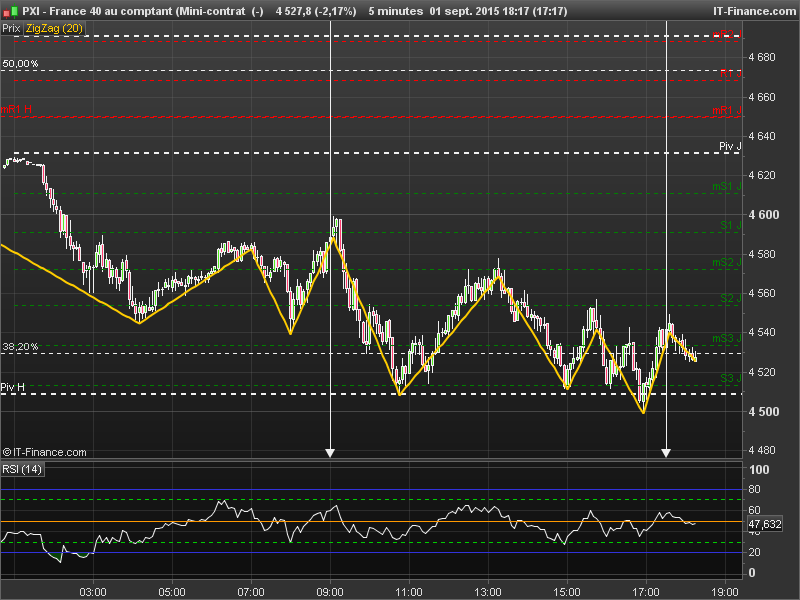Click the mS2 J support label
Viewport: 800px width, 600px height.
click(727, 262)
